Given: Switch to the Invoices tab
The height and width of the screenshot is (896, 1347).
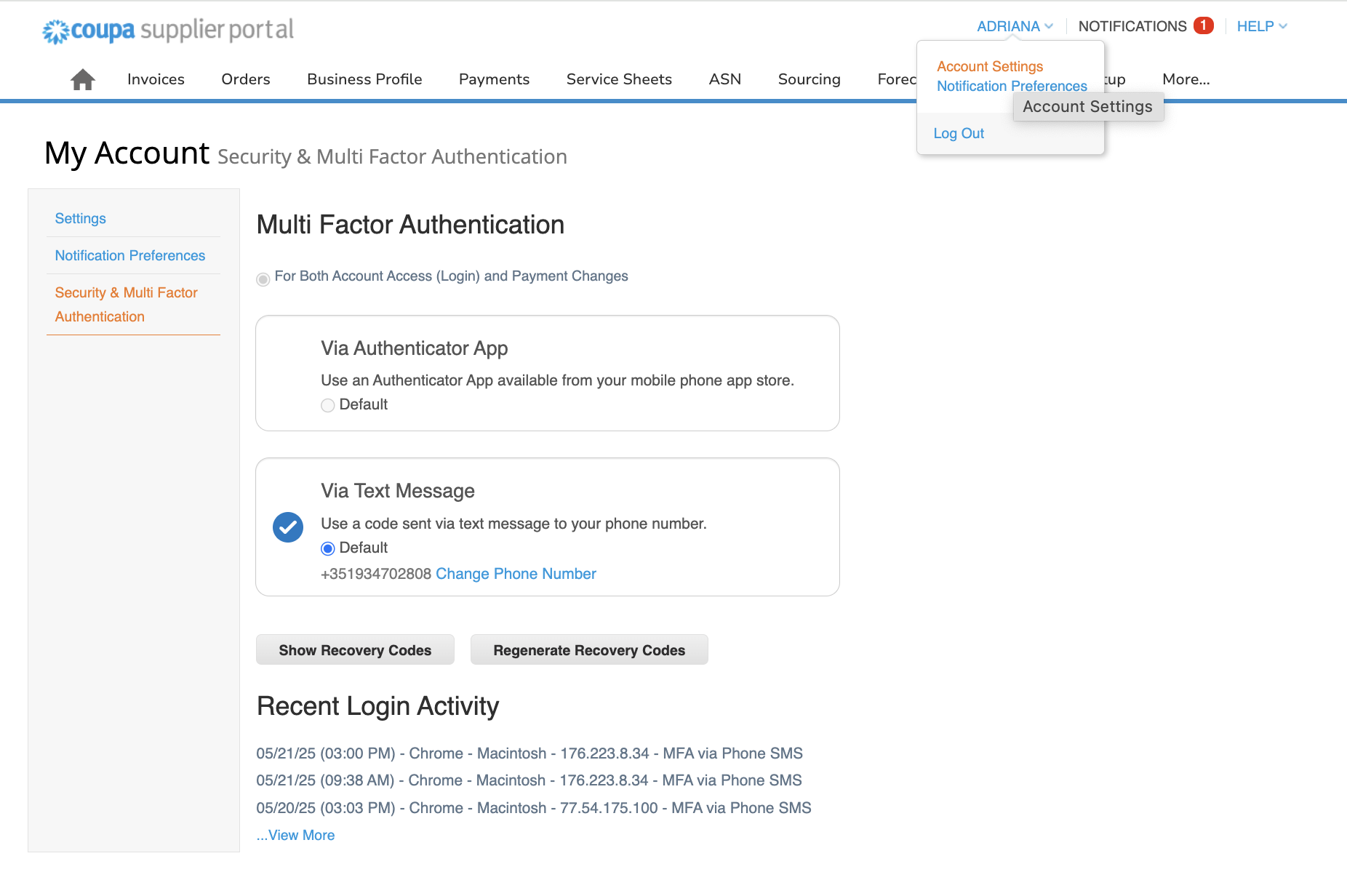Looking at the screenshot, I should click(x=156, y=79).
